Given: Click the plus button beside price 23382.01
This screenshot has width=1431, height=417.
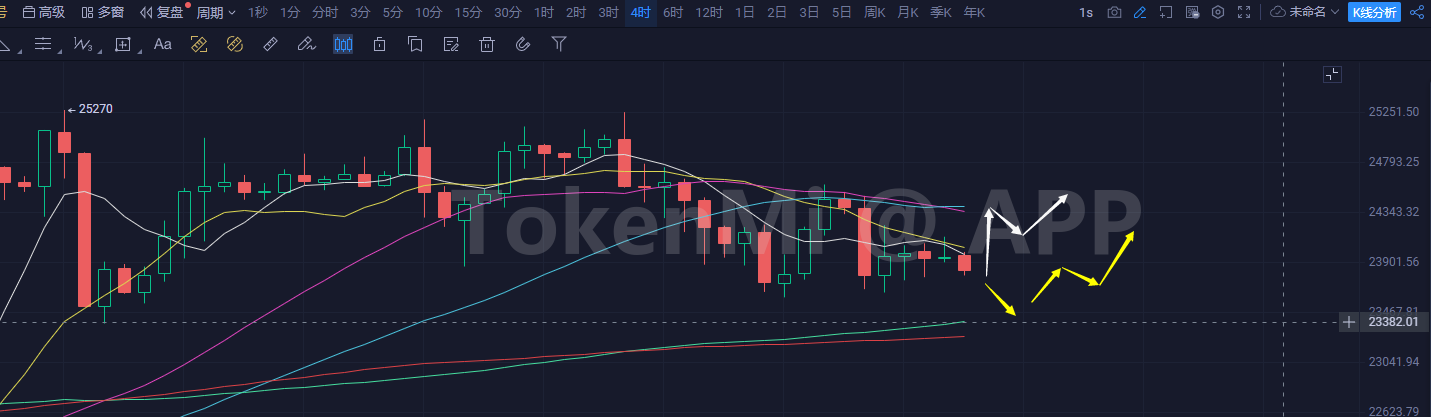Looking at the screenshot, I should point(1349,322).
